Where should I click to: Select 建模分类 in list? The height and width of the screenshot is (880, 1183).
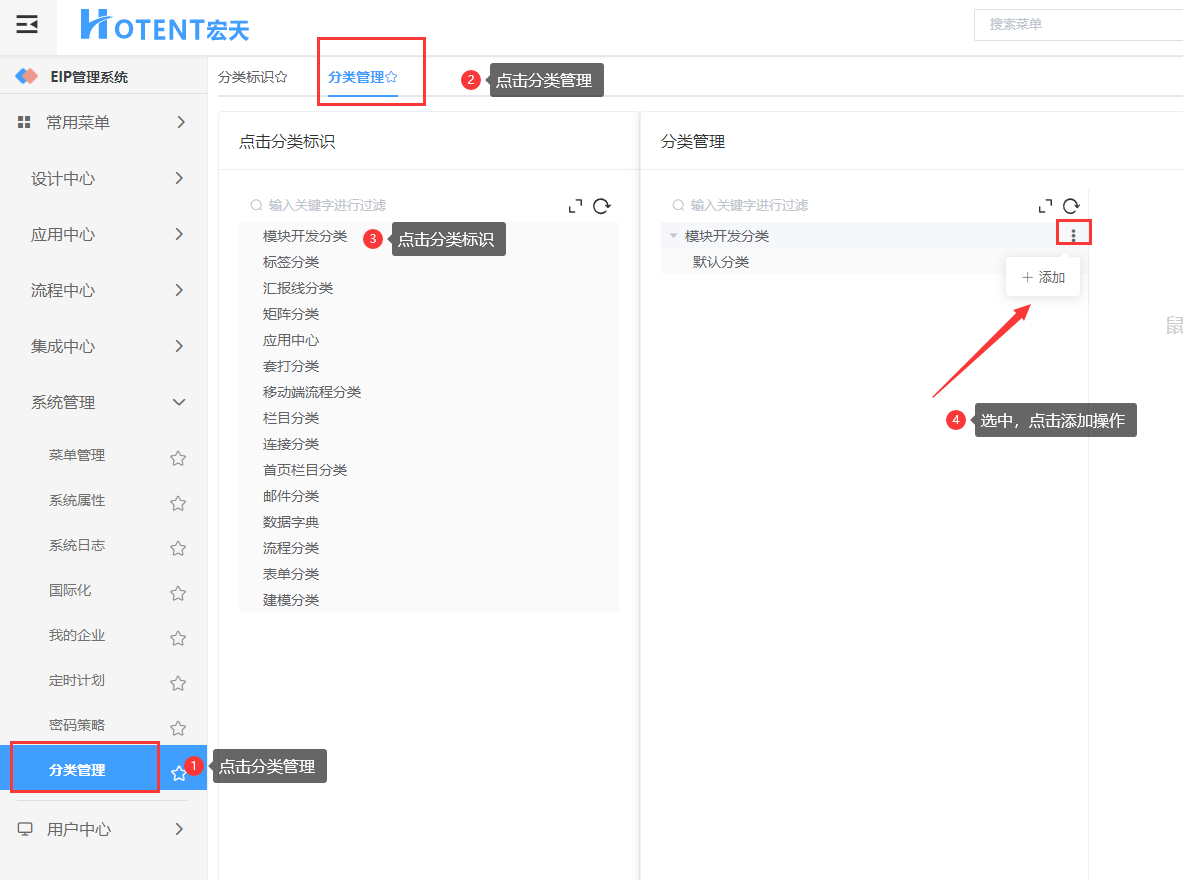[291, 600]
